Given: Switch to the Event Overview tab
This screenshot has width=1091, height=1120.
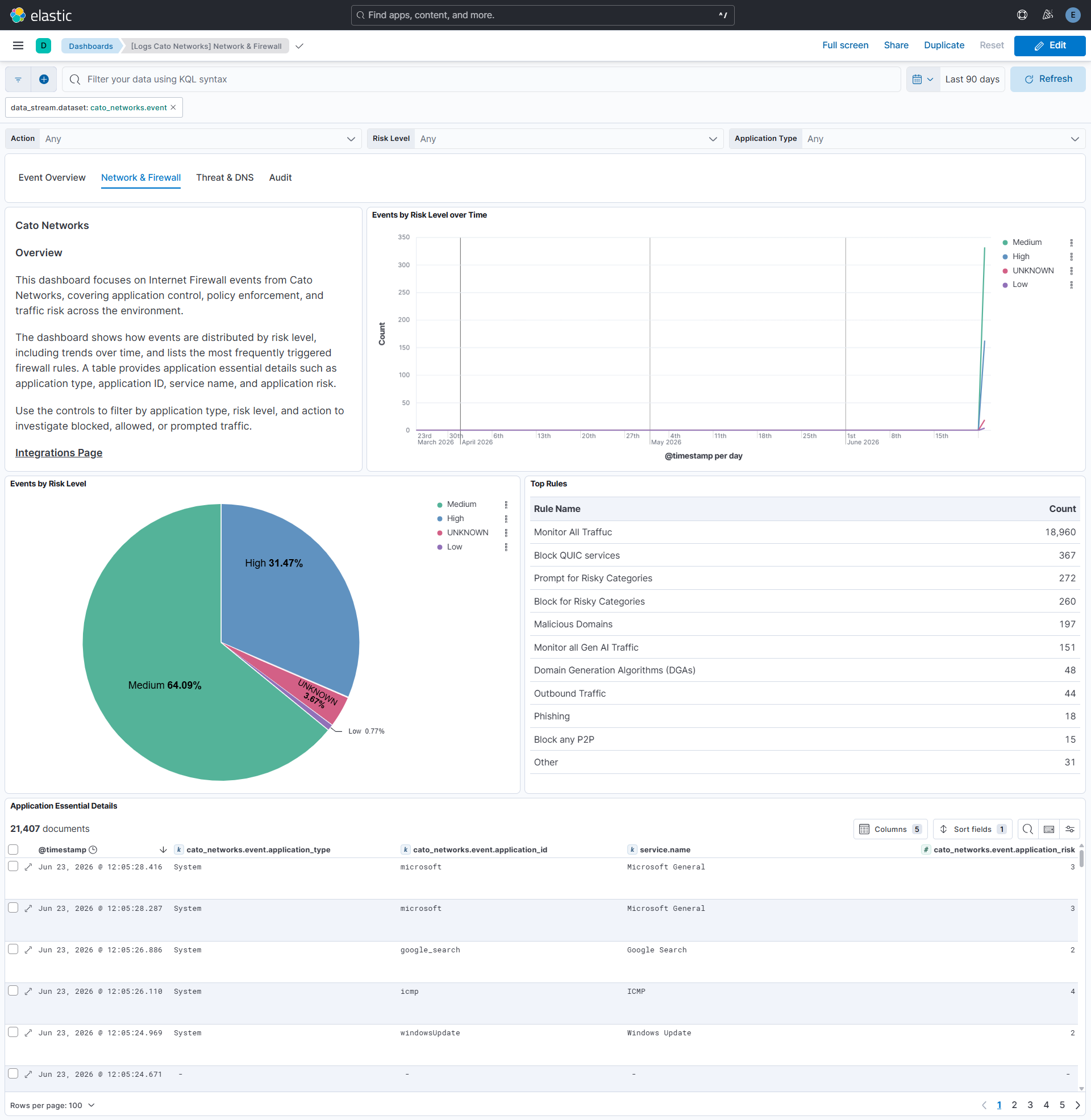Looking at the screenshot, I should coord(52,178).
